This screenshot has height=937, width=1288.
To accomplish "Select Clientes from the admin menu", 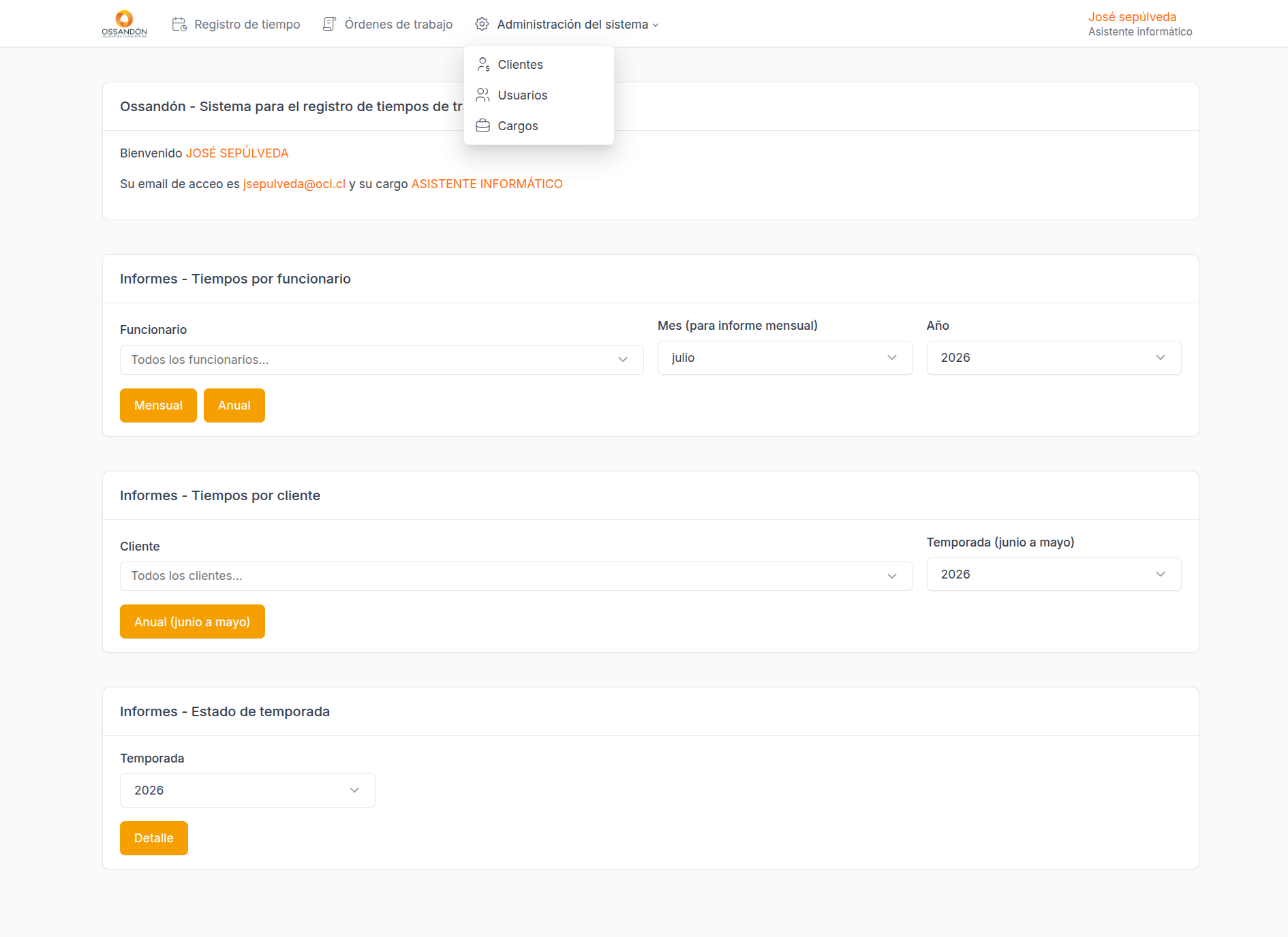I will click(539, 65).
